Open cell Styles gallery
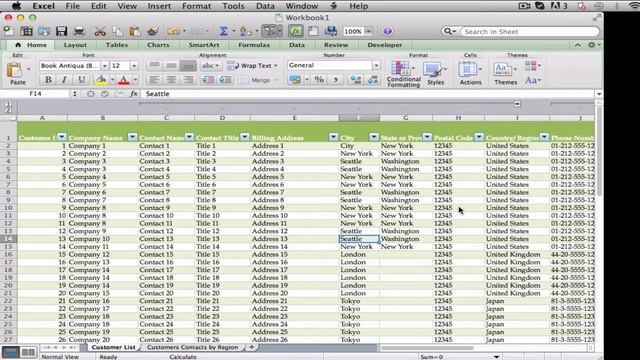Viewport: 640px width, 360px height. tap(435, 73)
